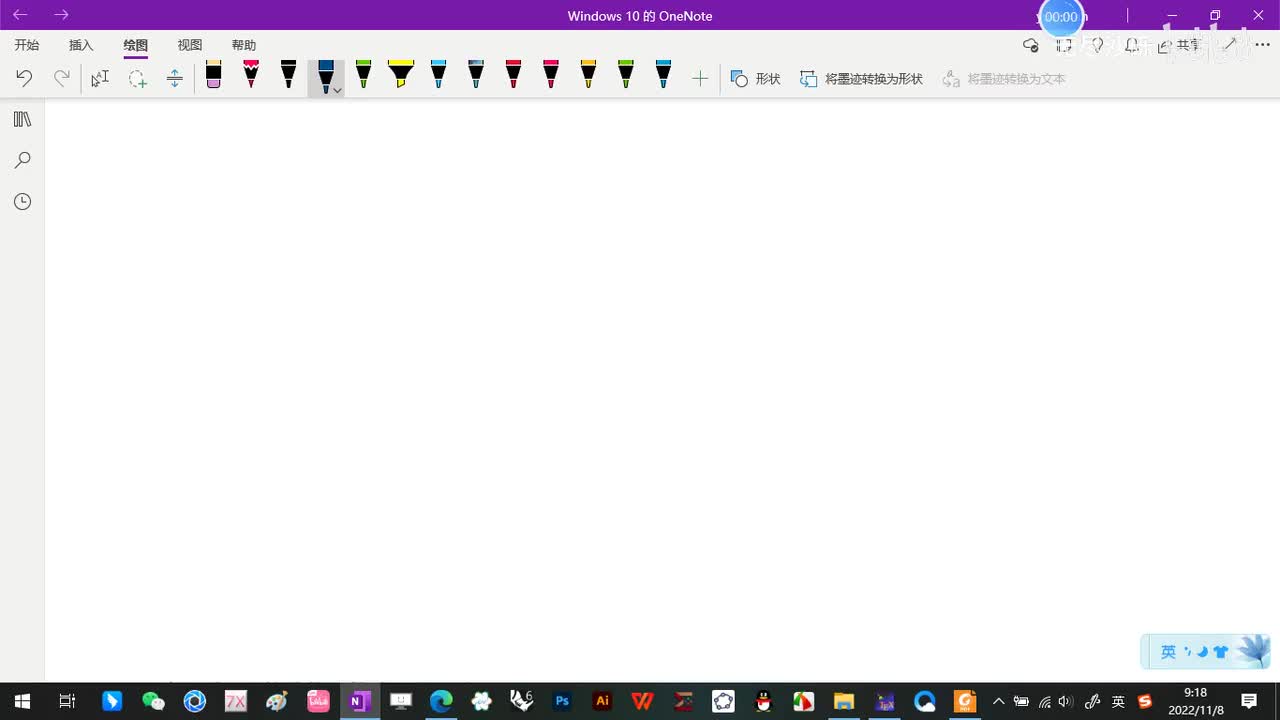Click the 共享 share button
This screenshot has width=1280, height=720.
click(x=1179, y=45)
